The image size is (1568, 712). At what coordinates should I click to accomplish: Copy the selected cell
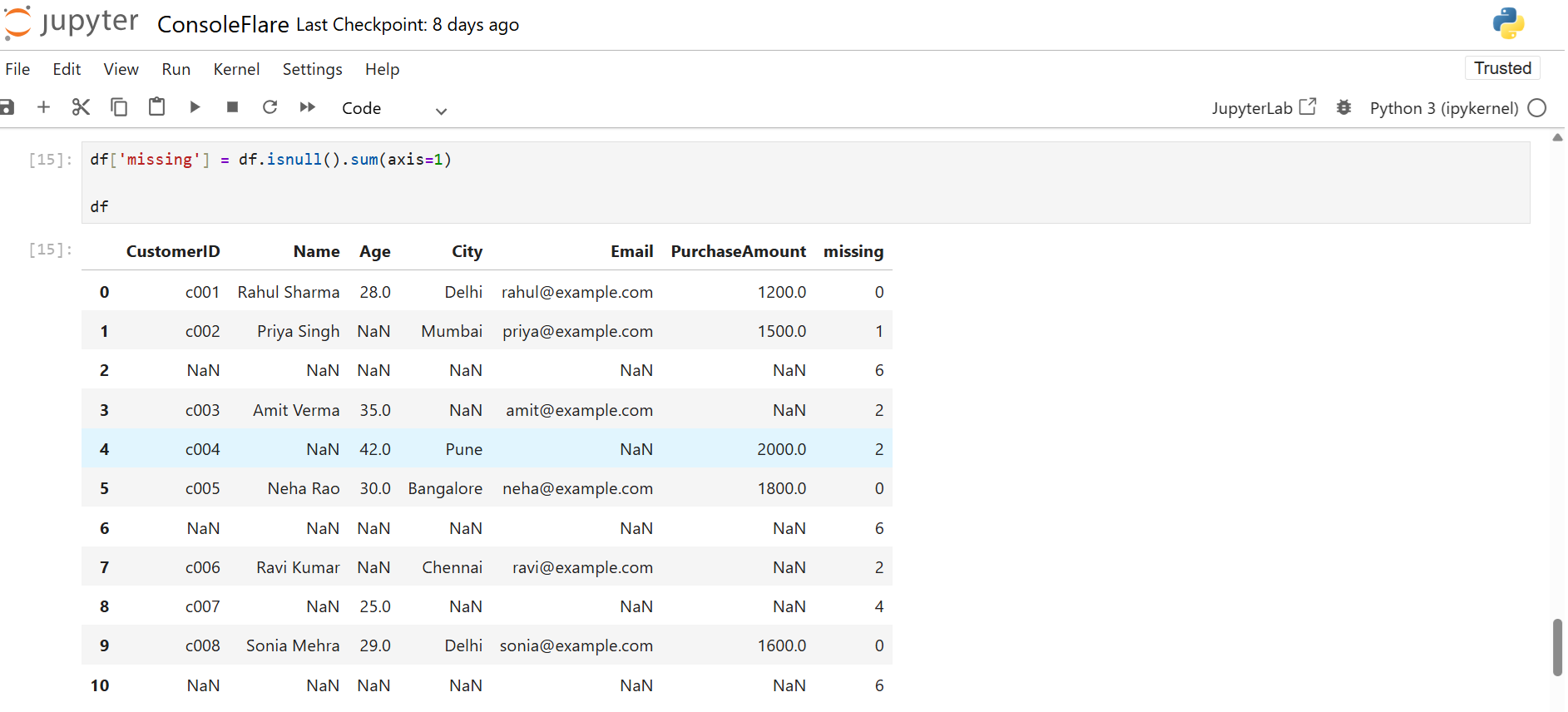(x=119, y=107)
